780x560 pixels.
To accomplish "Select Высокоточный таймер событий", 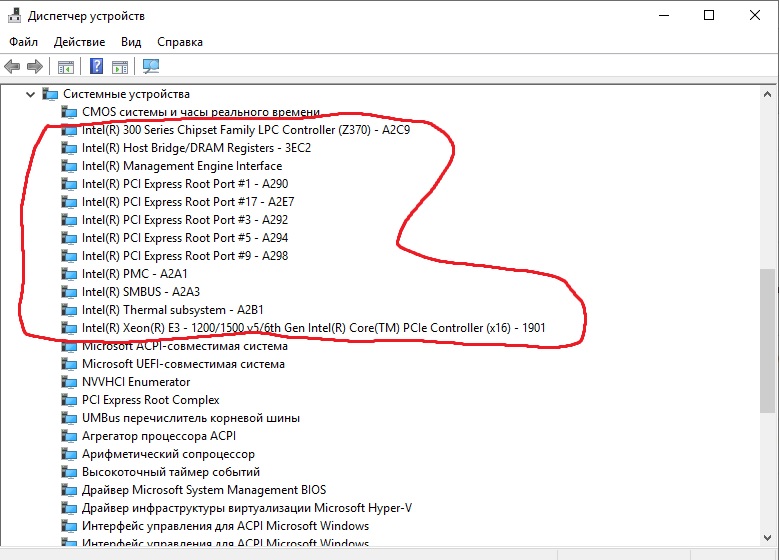I will point(171,471).
